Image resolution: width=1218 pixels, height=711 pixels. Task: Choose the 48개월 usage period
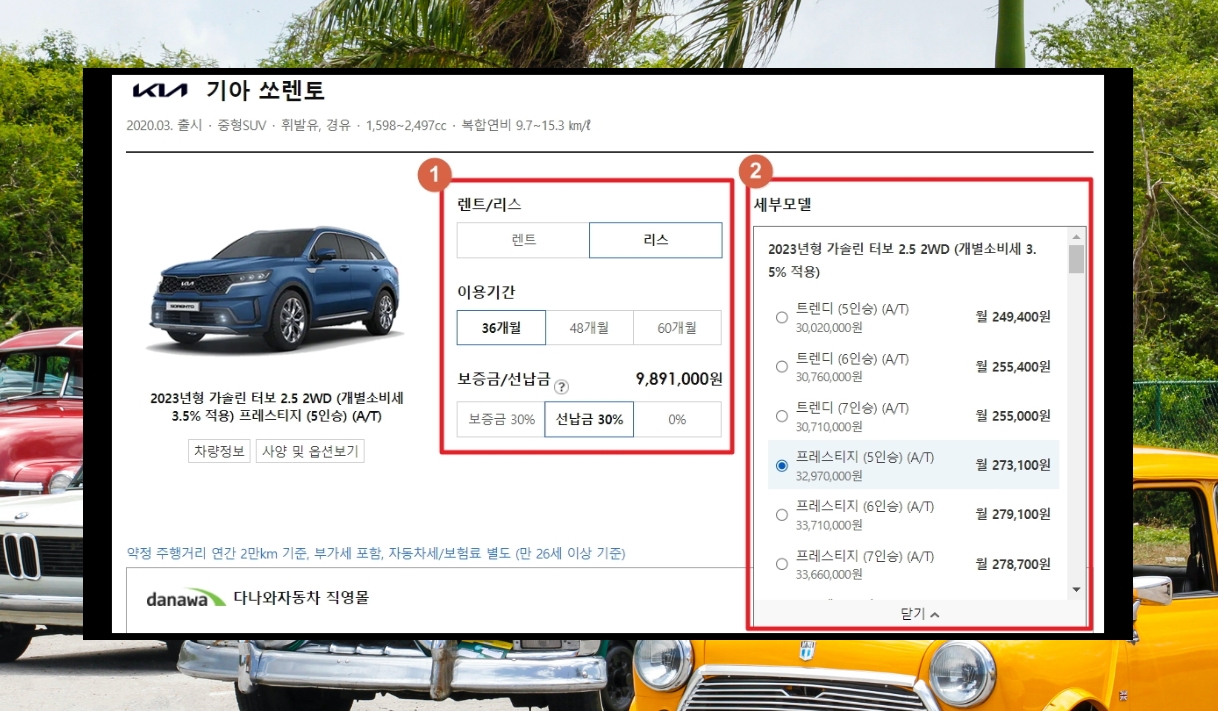point(589,327)
